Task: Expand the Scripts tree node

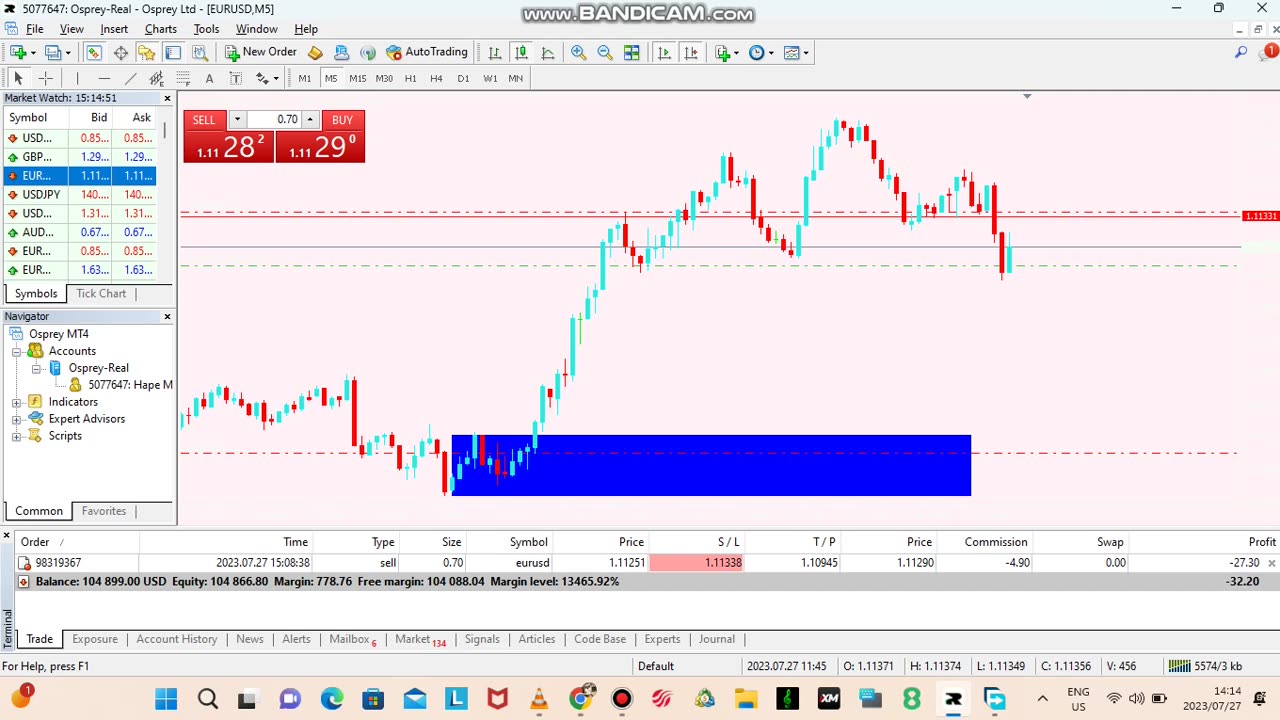Action: 16,436
